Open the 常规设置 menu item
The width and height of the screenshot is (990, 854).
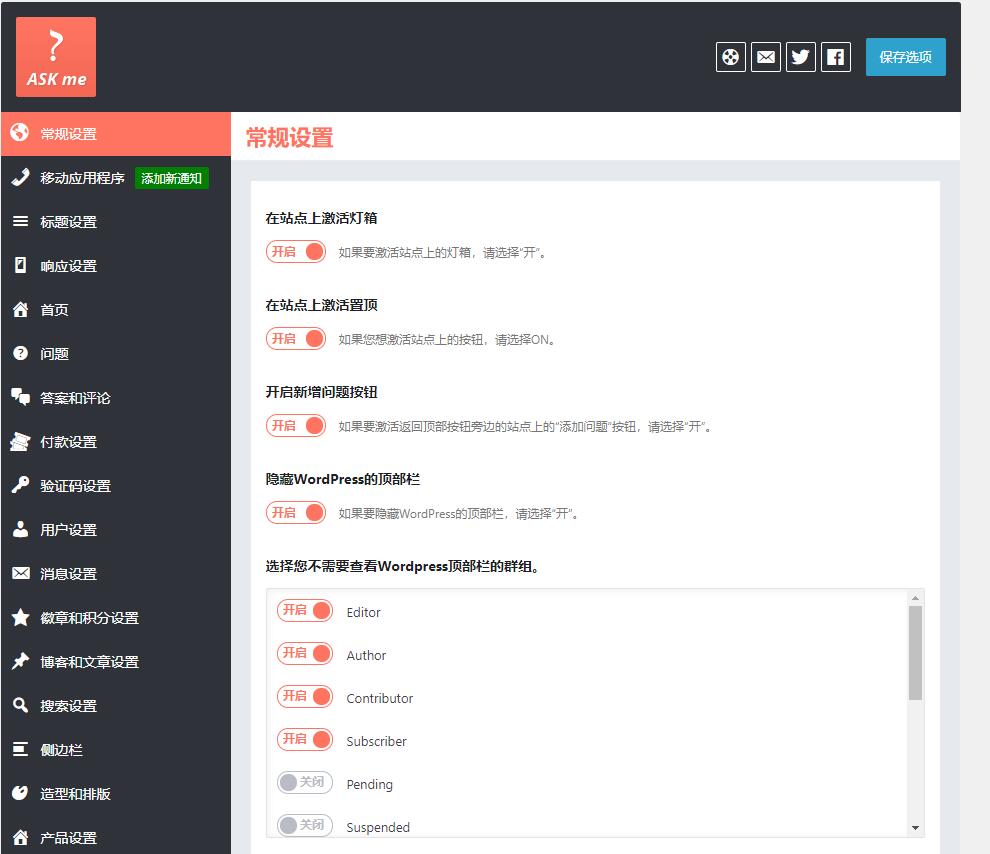[116, 134]
